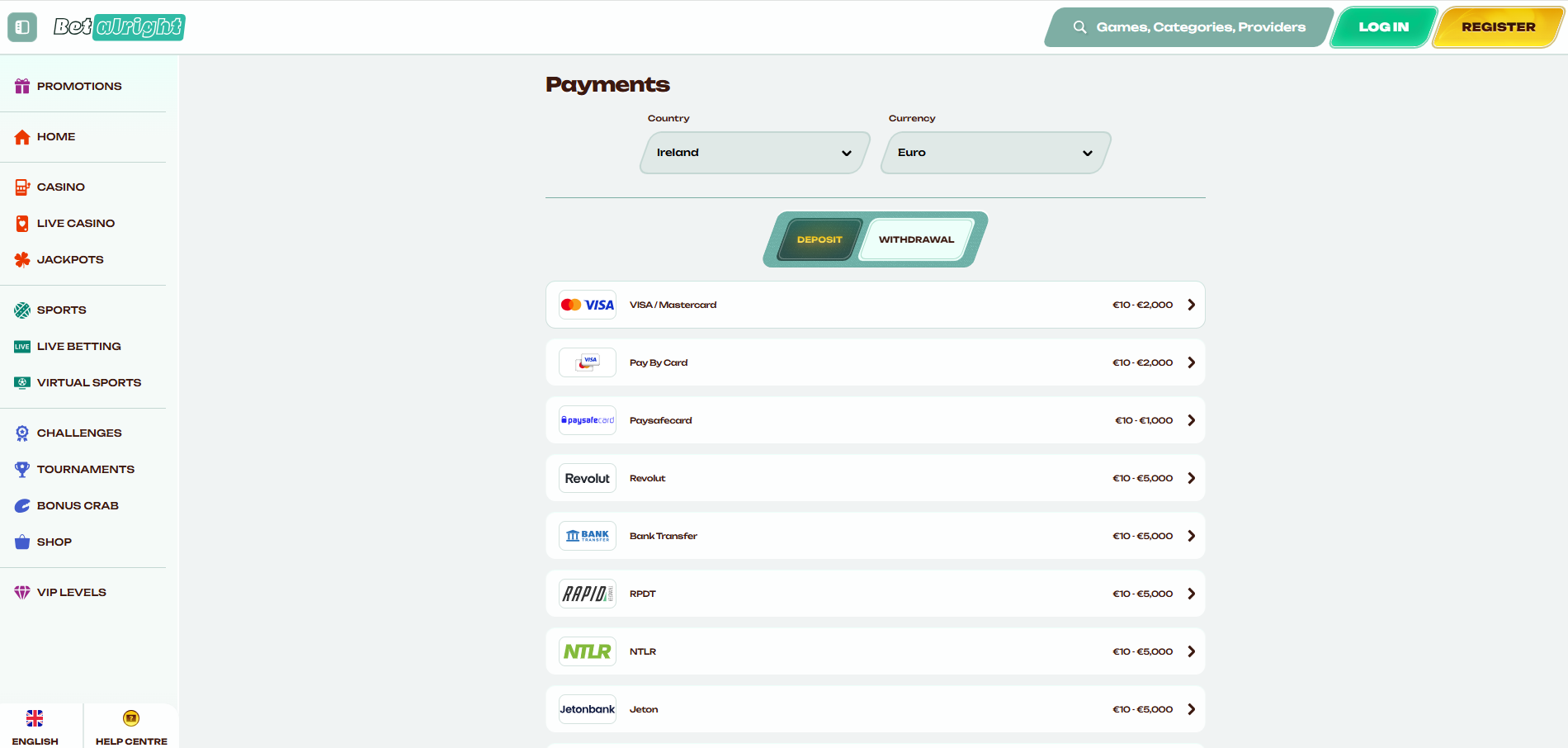Click the search magnifier icon

click(1079, 27)
